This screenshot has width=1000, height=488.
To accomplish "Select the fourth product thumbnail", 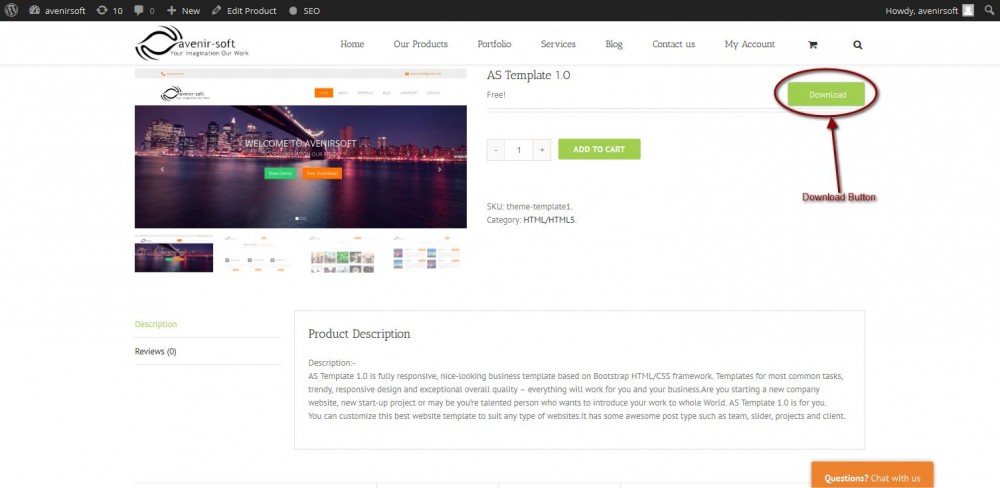I will (426, 254).
